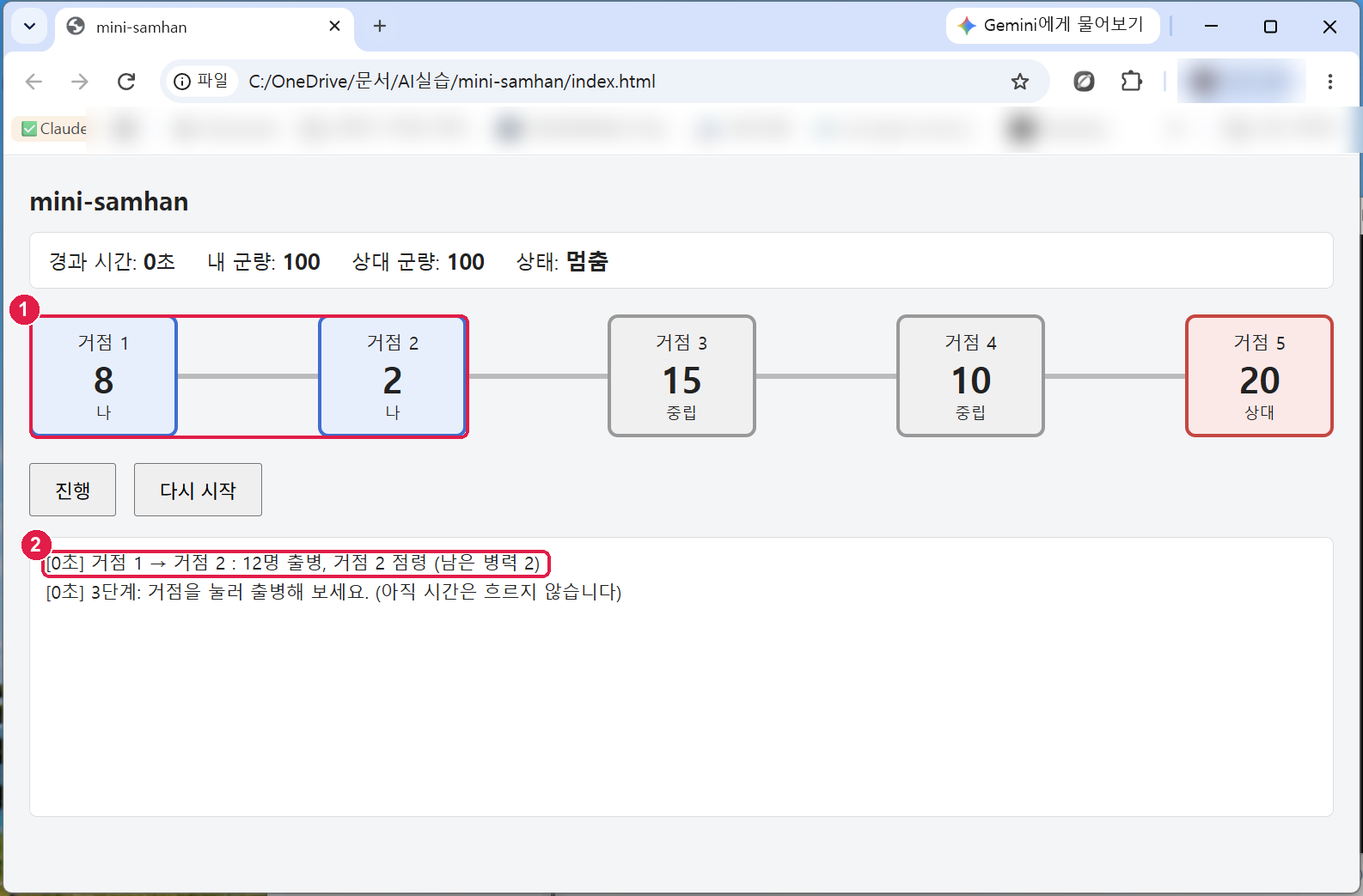Click the mini-samhan page heading

coord(109,202)
